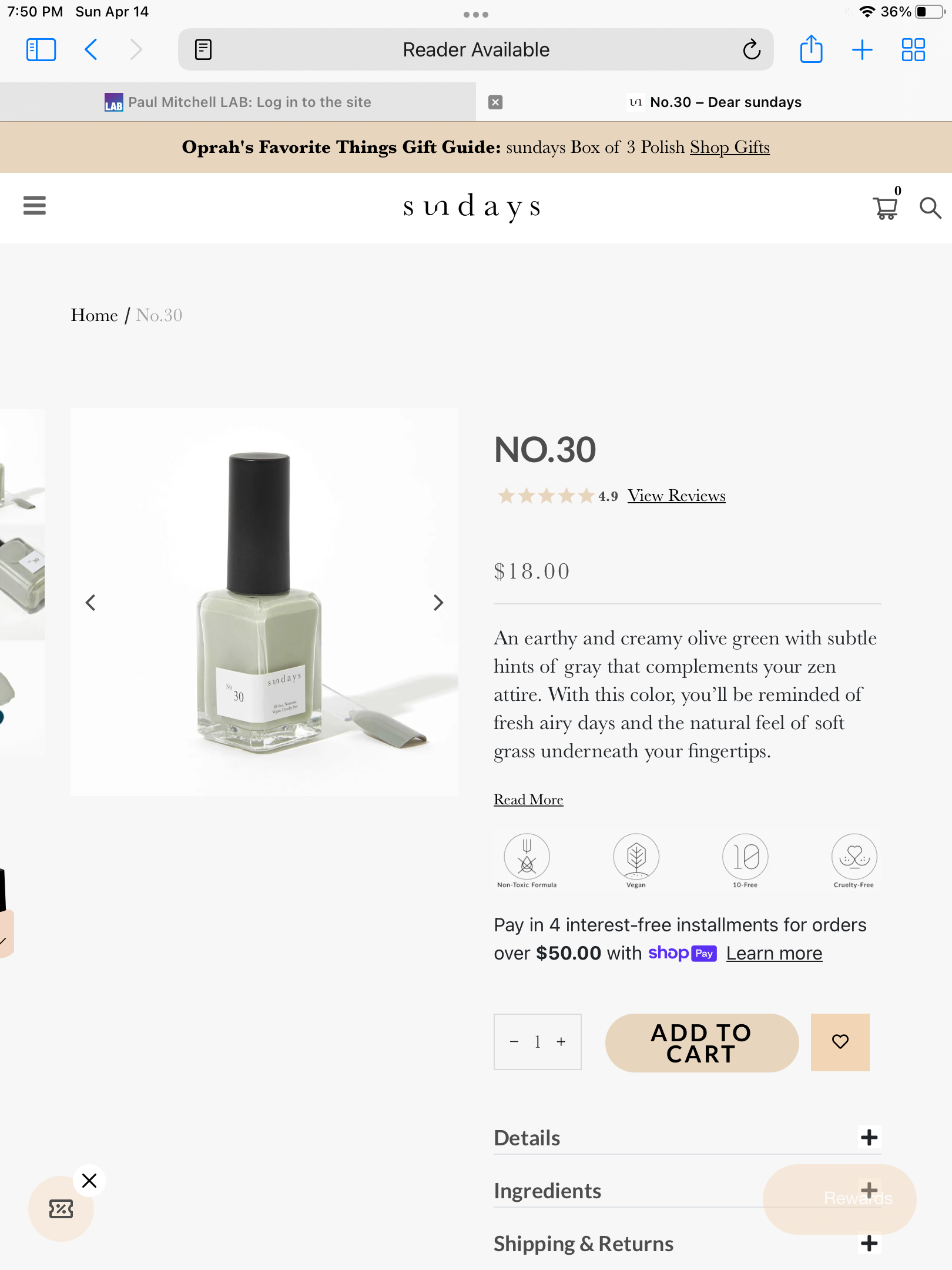Click Read More under the description

point(528,800)
